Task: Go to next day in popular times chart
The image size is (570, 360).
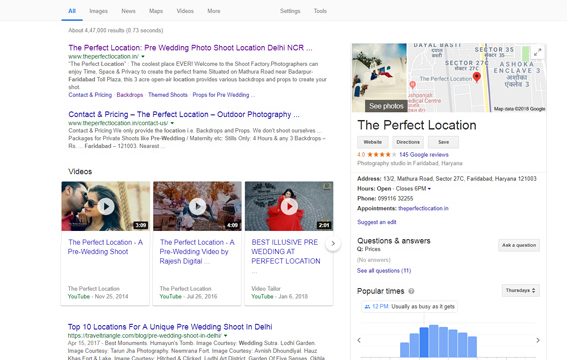Action: click(x=538, y=340)
